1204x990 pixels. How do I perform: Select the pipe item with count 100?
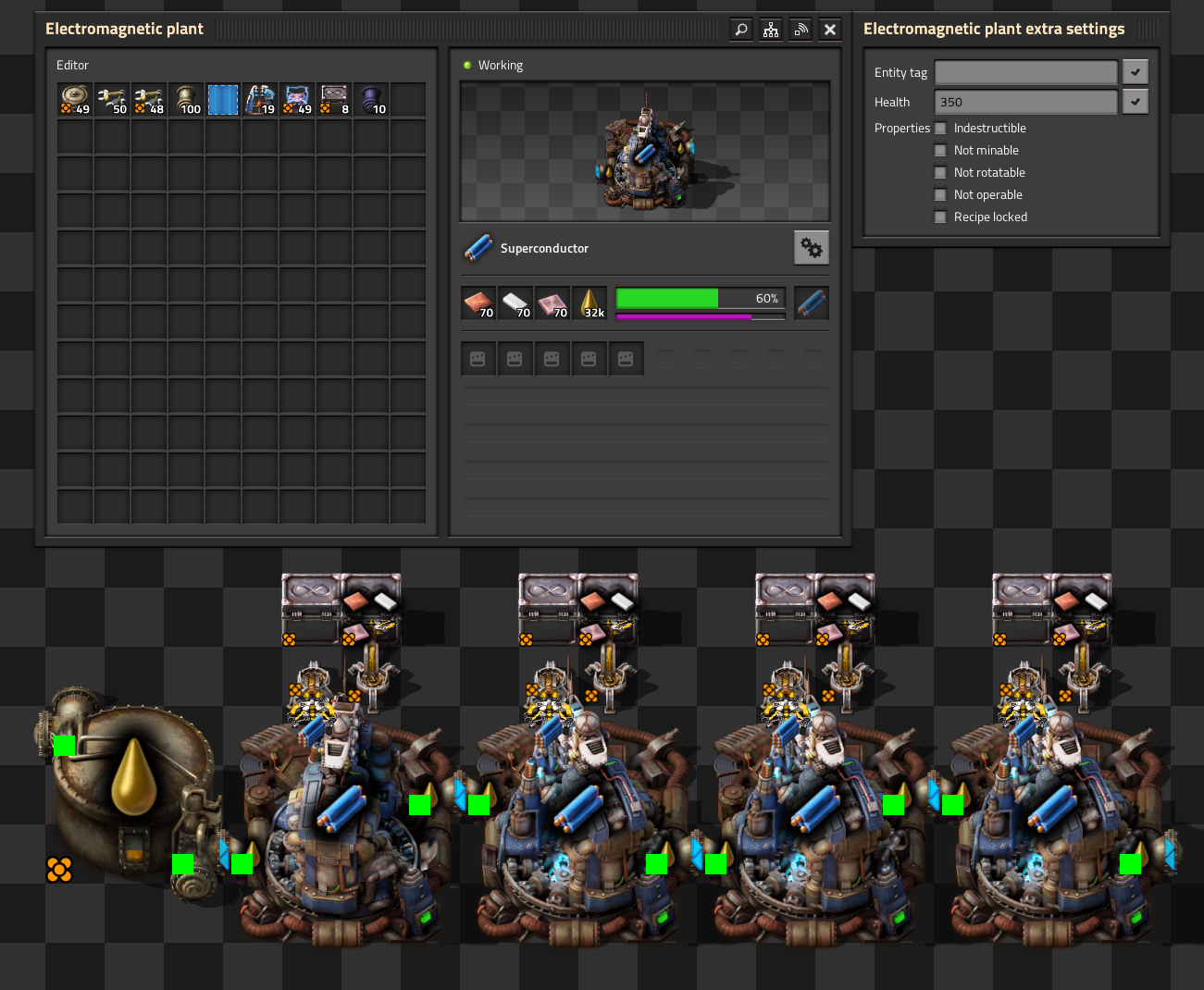(x=186, y=99)
